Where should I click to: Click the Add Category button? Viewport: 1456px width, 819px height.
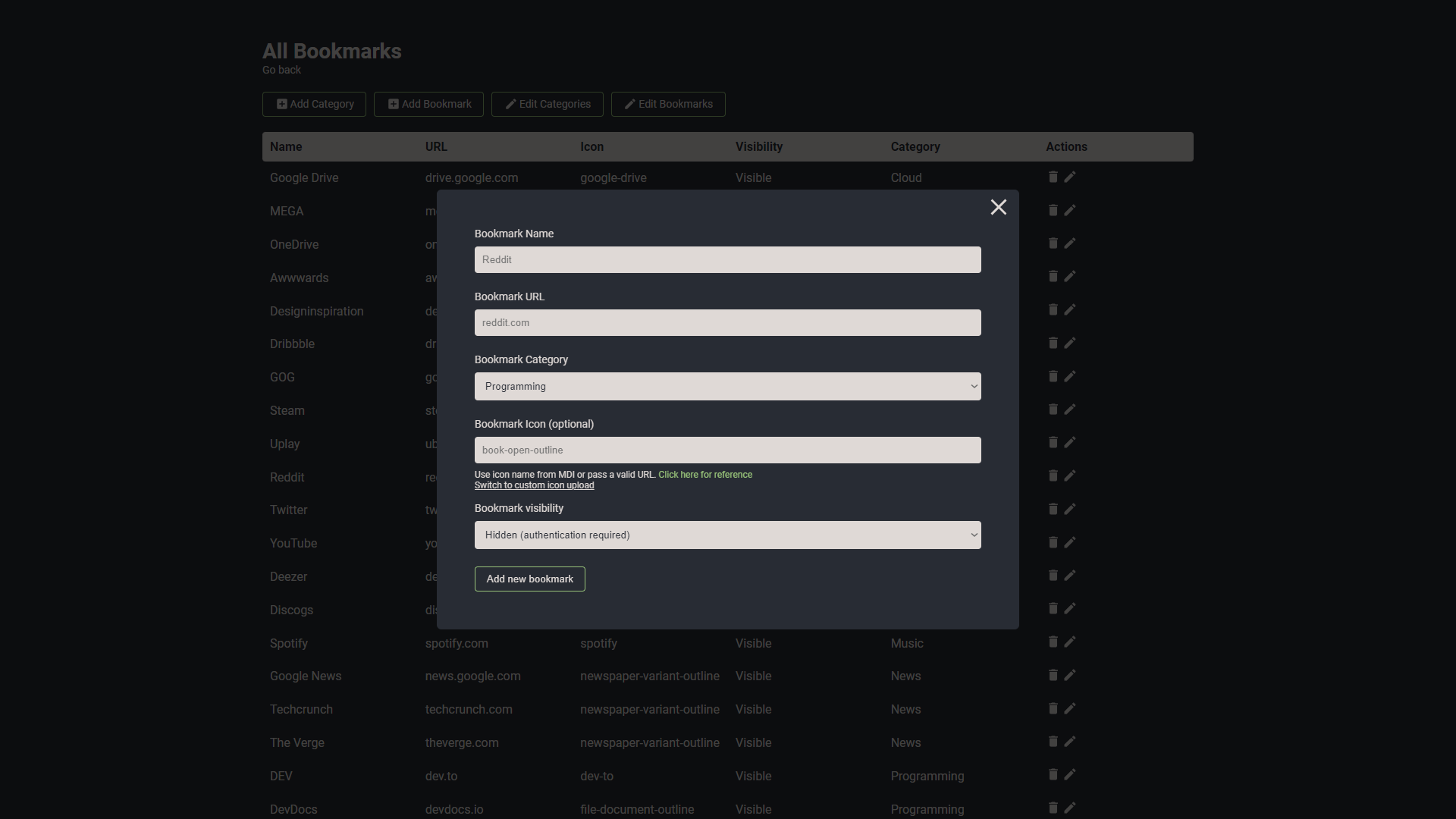[x=313, y=104]
